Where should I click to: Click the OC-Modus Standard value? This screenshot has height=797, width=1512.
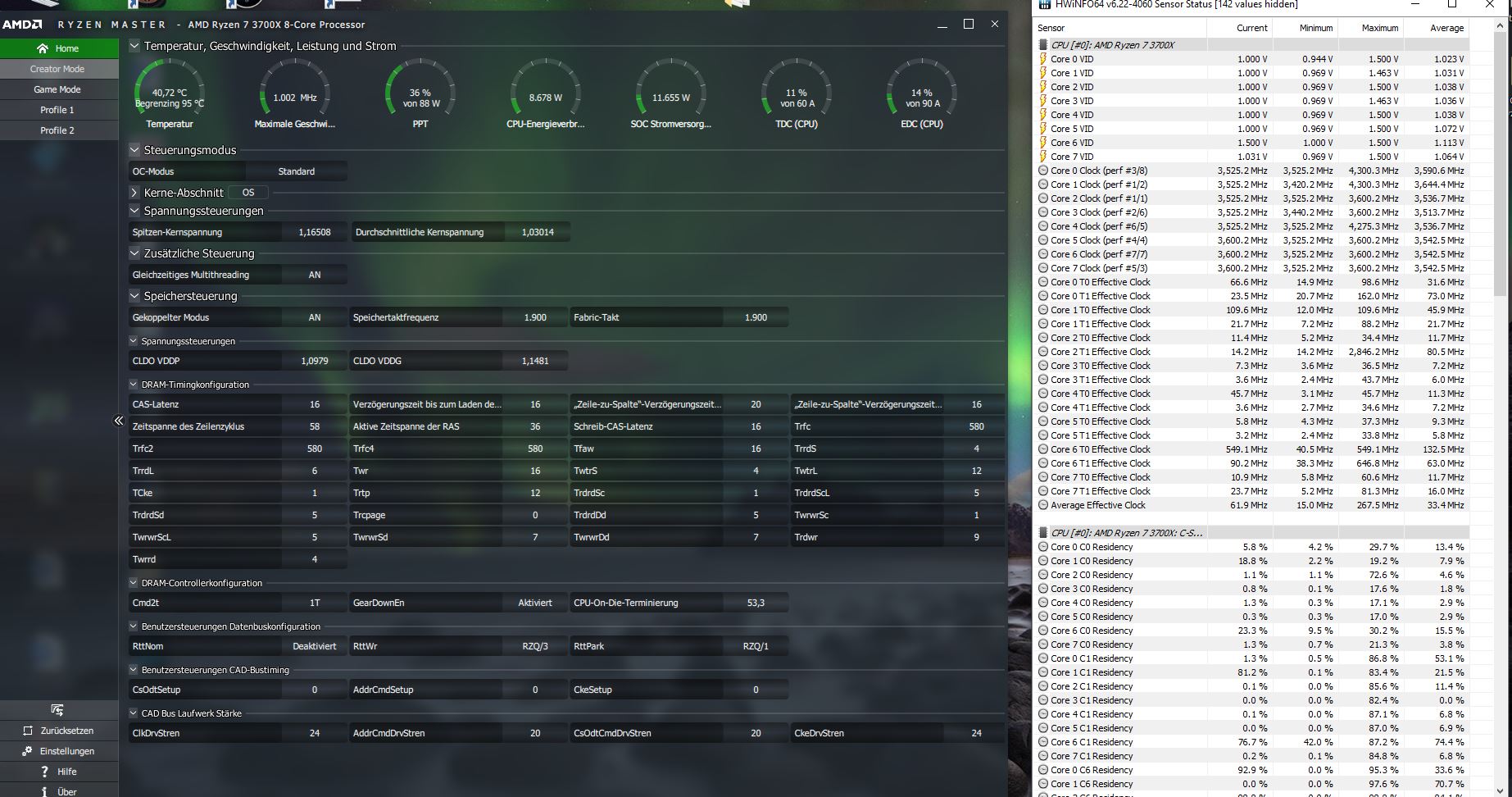coord(296,171)
